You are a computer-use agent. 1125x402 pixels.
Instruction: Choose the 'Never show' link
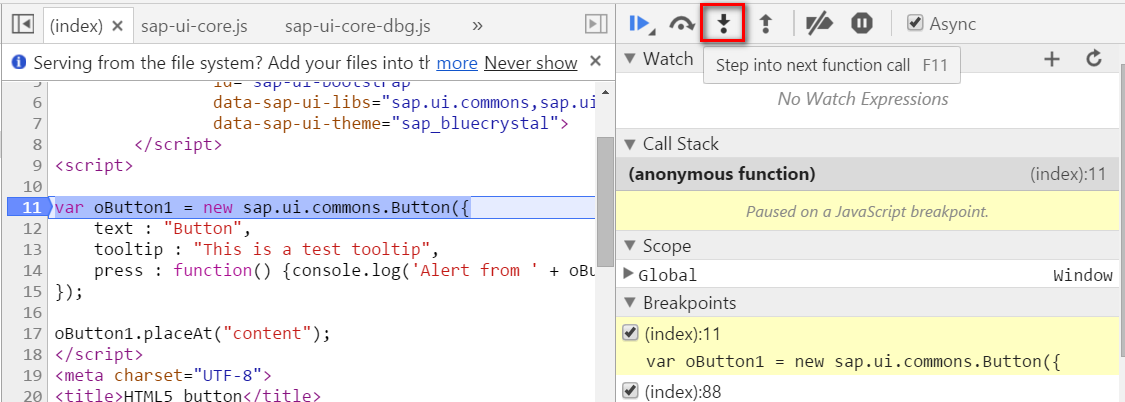click(x=531, y=63)
